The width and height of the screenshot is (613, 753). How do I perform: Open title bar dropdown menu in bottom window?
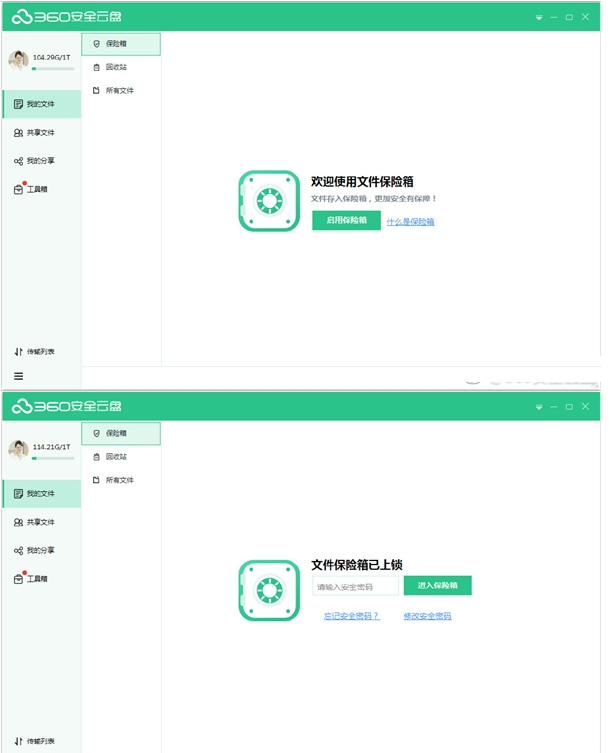(539, 407)
